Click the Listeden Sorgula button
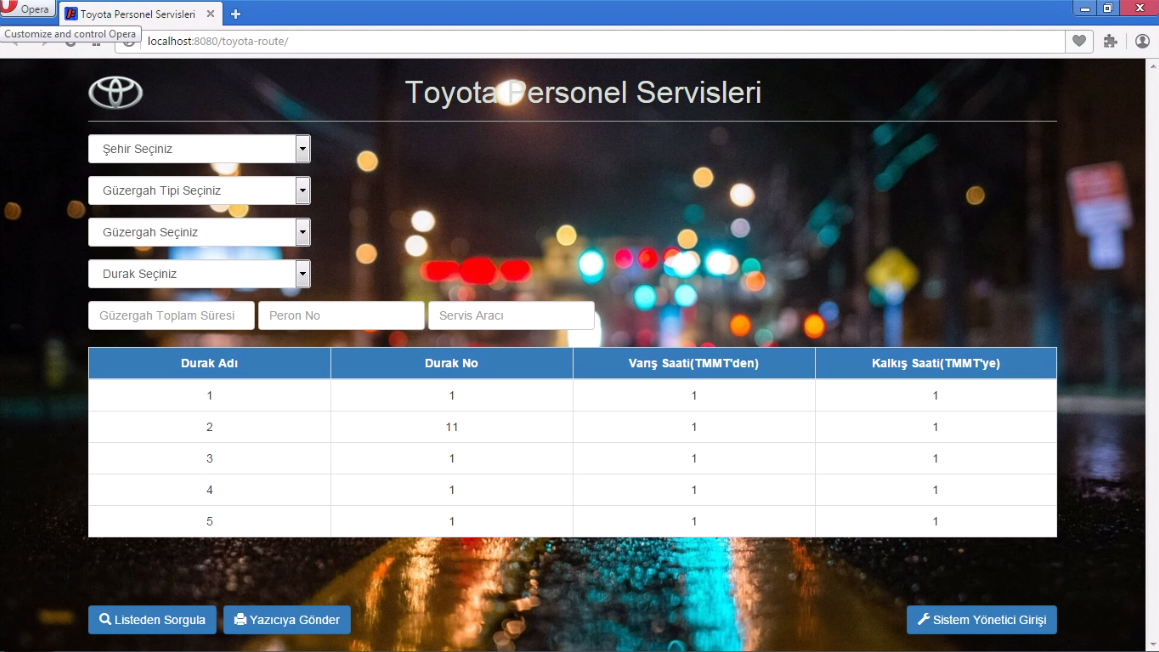Viewport: 1159px width, 652px height. 152,619
